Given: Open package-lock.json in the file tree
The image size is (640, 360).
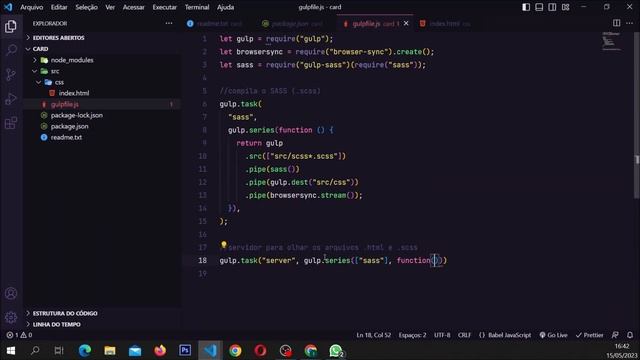Looking at the screenshot, I should pos(76,115).
